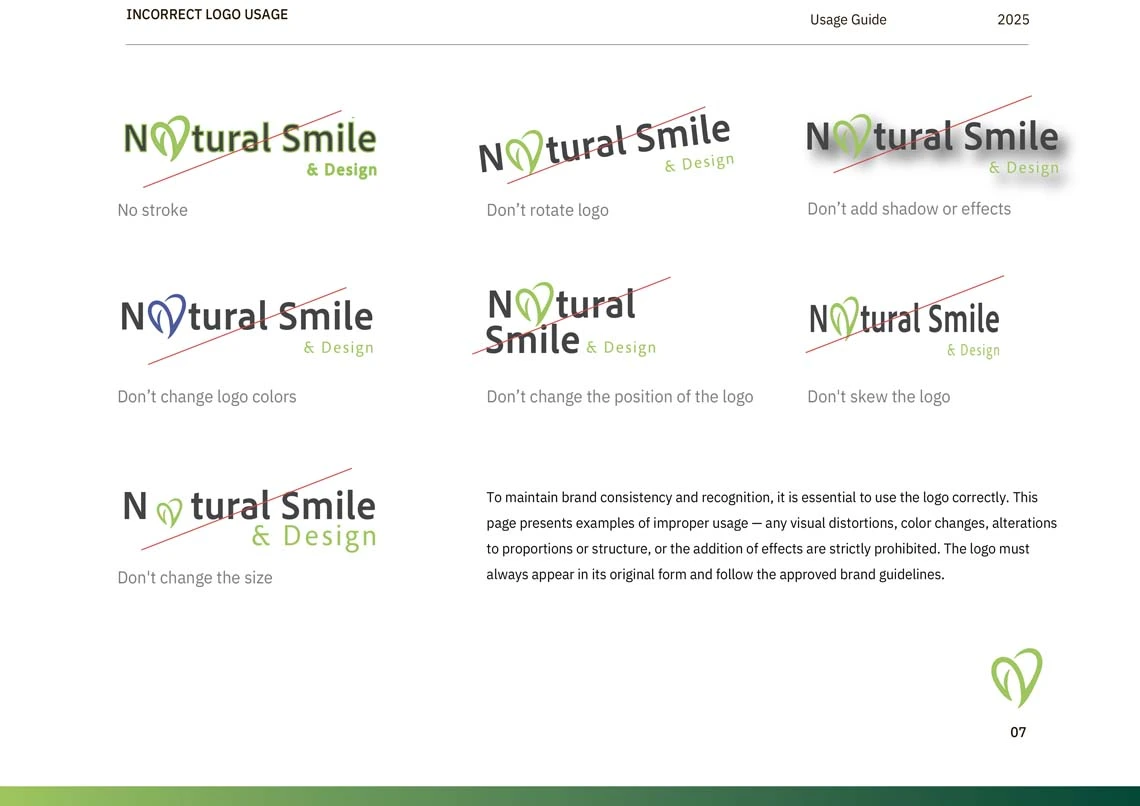Select the resized logo with small heart
Screen dimensions: 1140x806
(x=248, y=510)
